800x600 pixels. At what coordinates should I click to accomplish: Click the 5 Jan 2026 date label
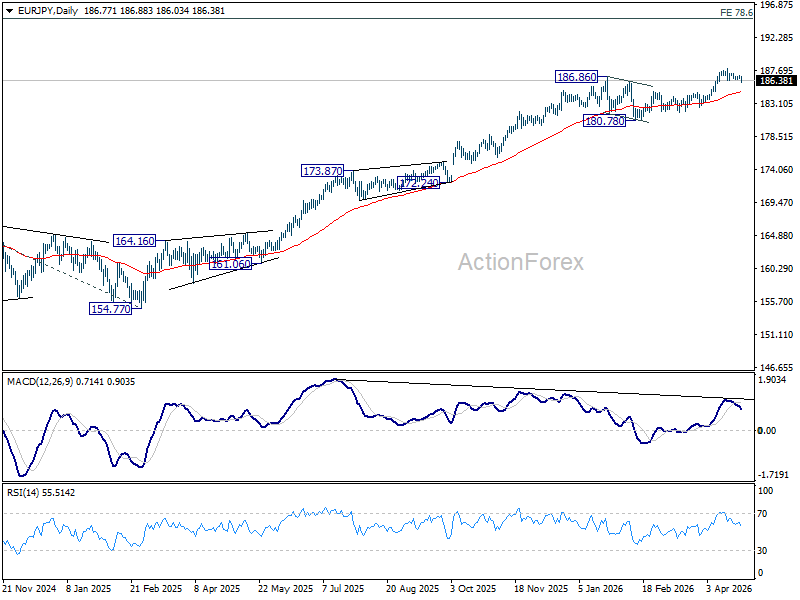[x=601, y=588]
